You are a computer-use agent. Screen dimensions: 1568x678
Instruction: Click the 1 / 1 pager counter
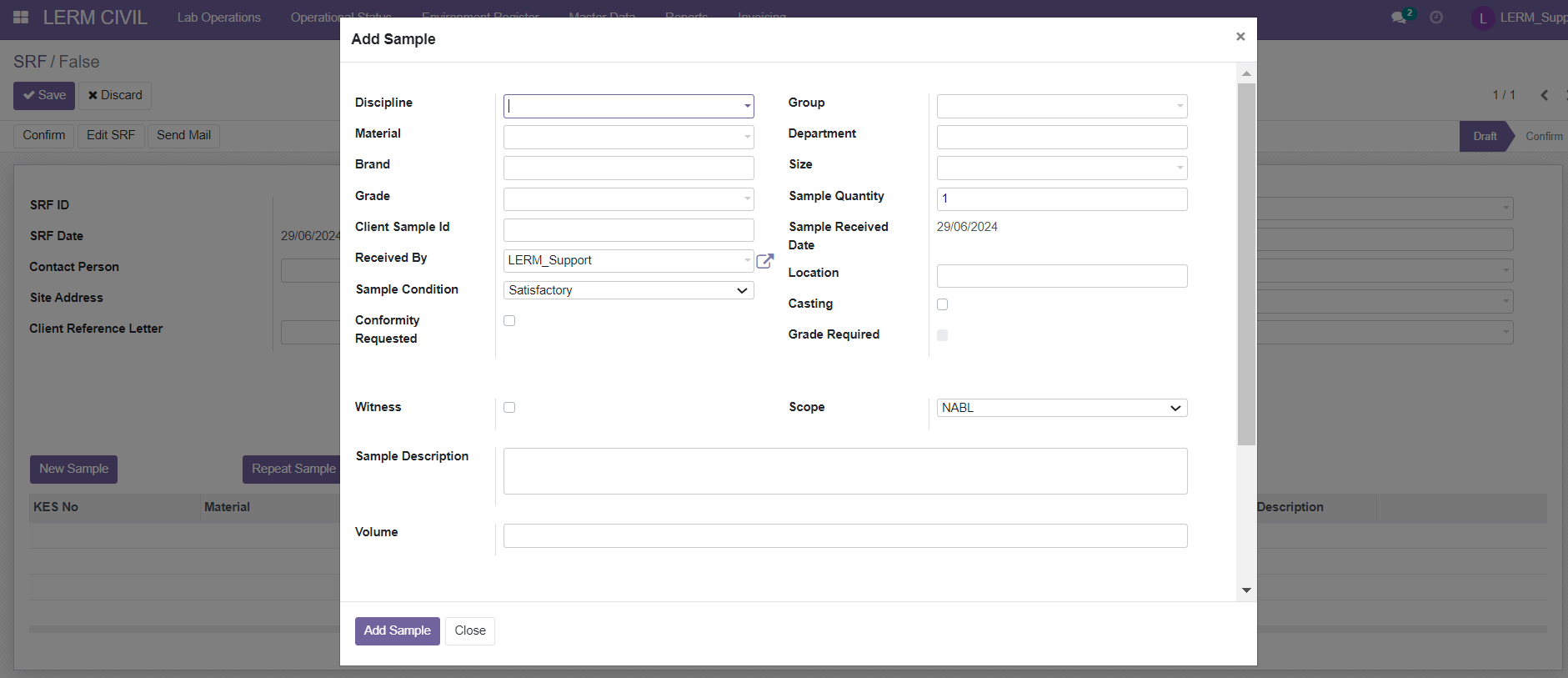coord(1504,95)
